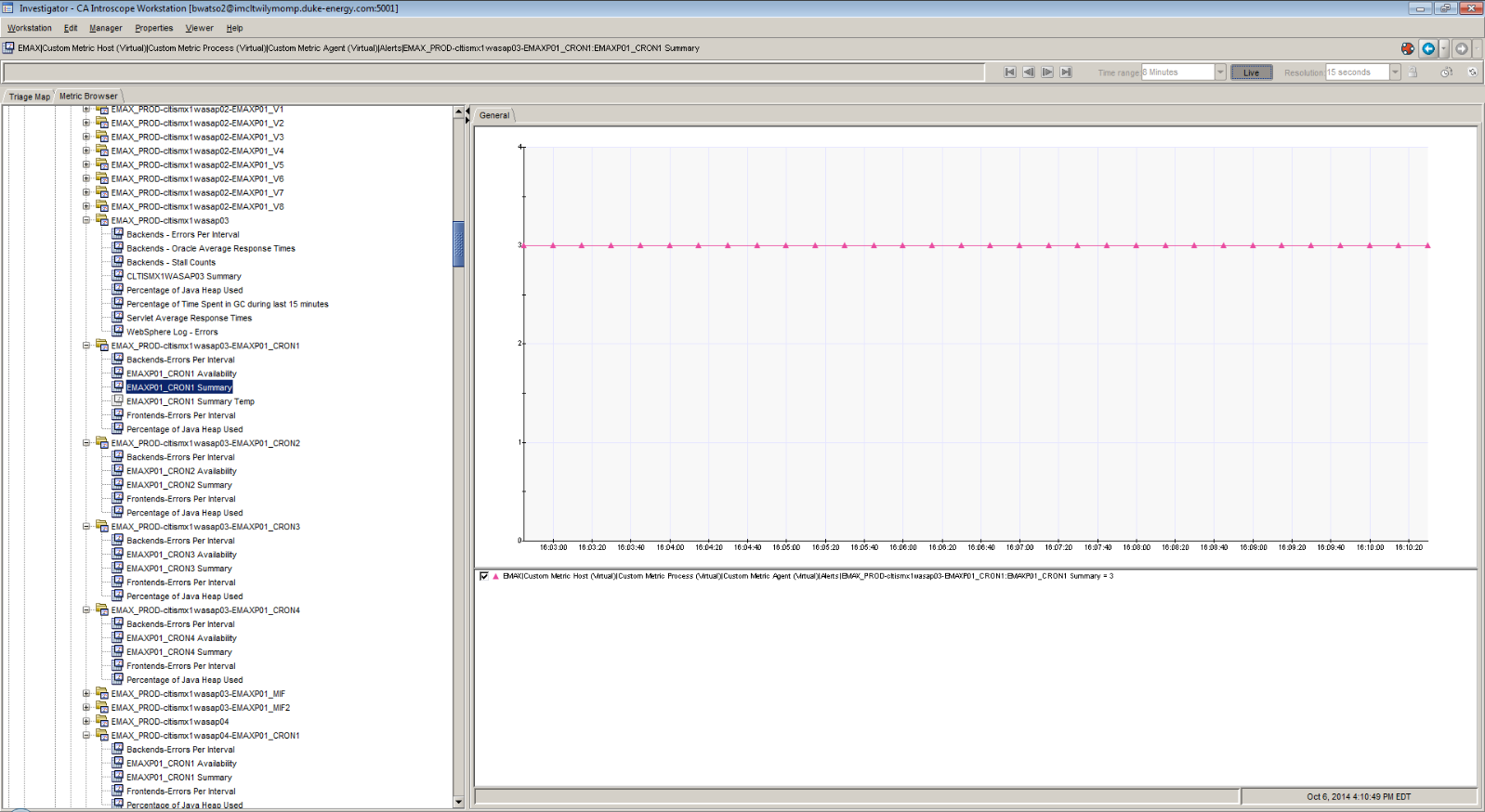
Task: Click the folder icon of wasap03-EMAXP01_CRON2
Action: pyautogui.click(x=102, y=443)
